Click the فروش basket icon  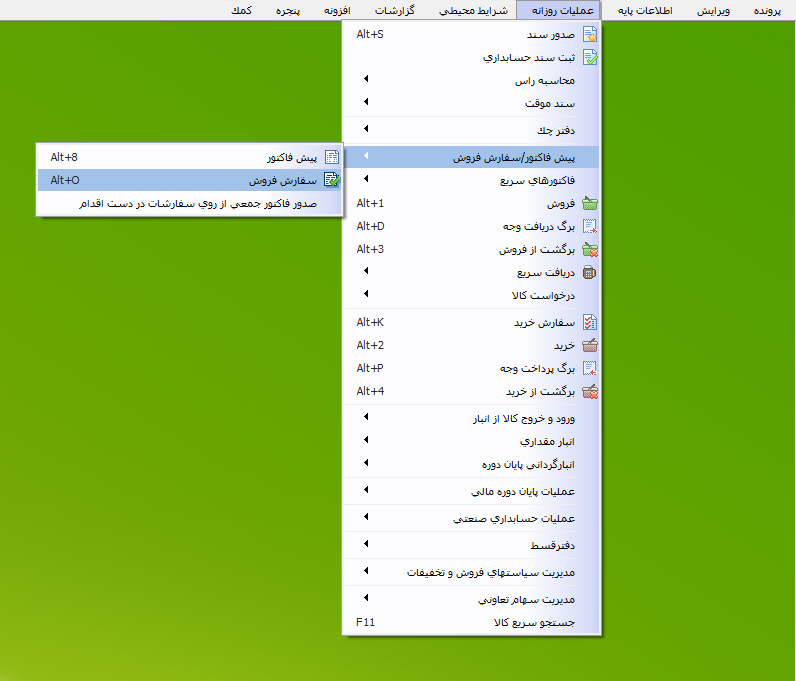[x=590, y=204]
